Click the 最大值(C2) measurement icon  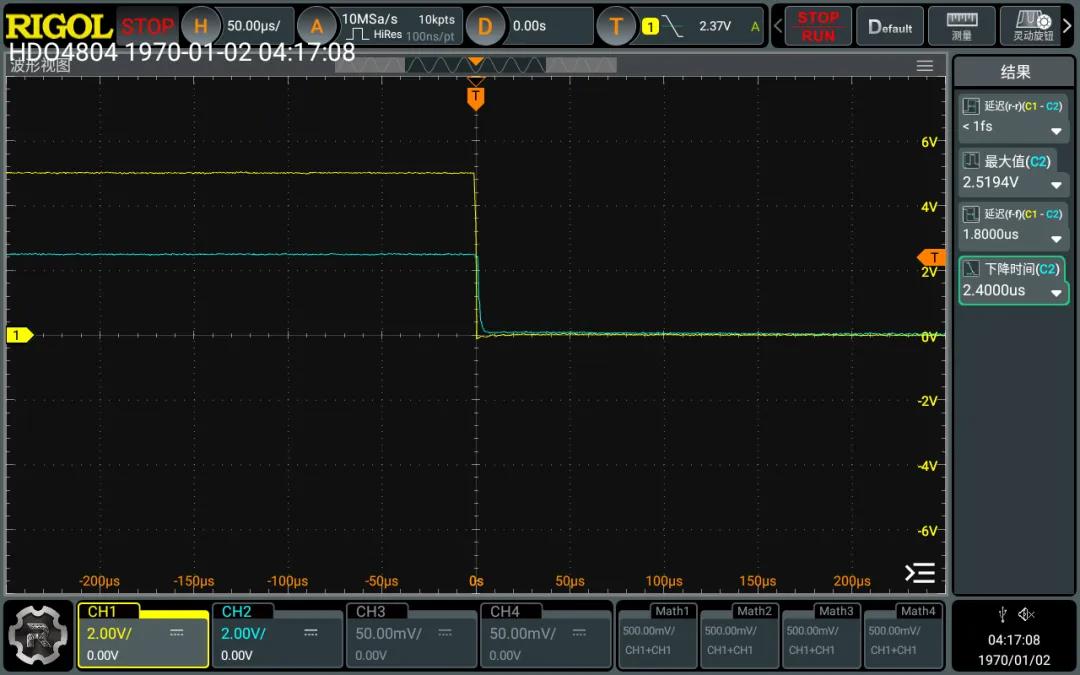coord(971,160)
